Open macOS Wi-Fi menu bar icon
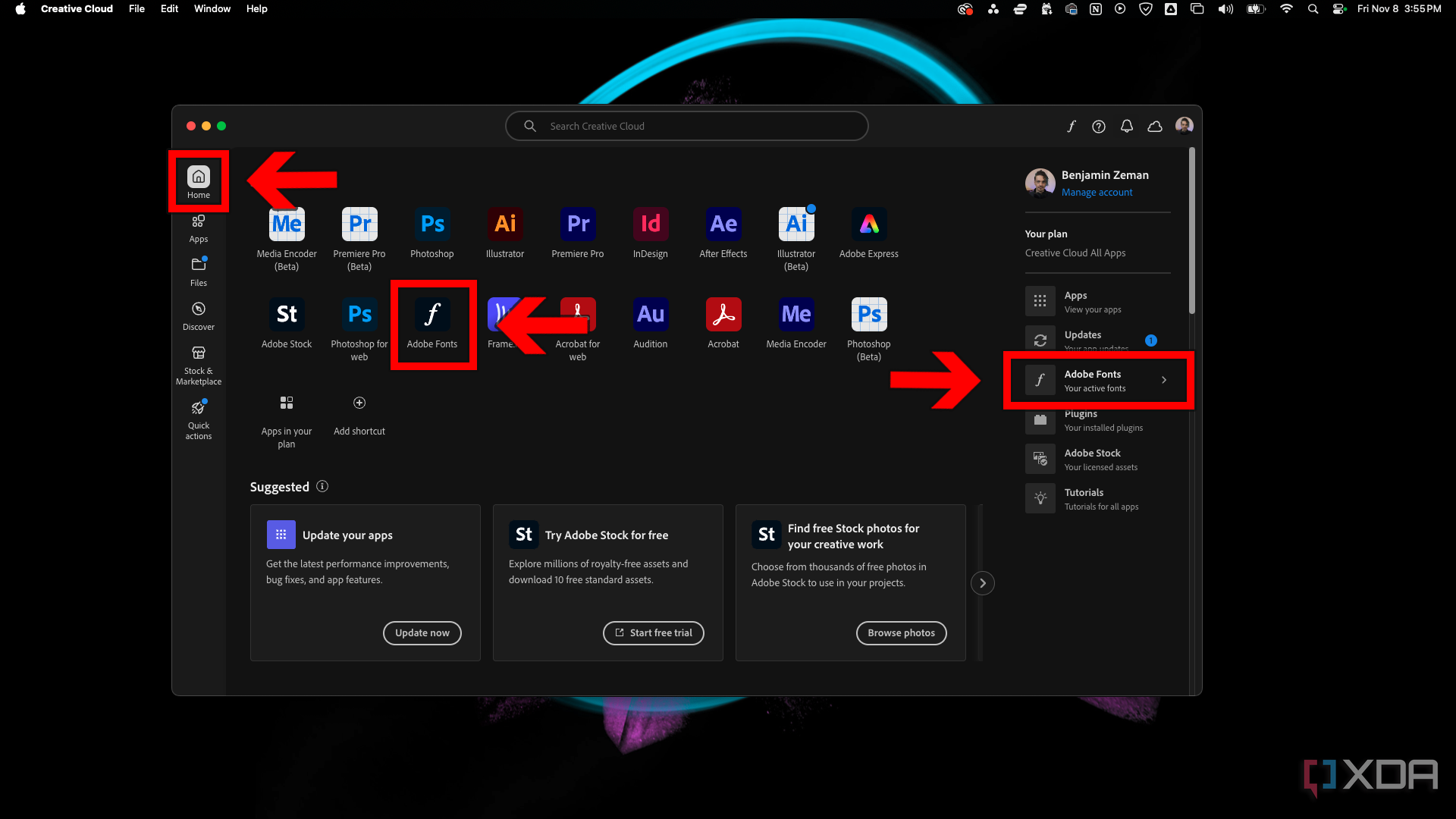Image resolution: width=1456 pixels, height=819 pixels. coord(1286,8)
